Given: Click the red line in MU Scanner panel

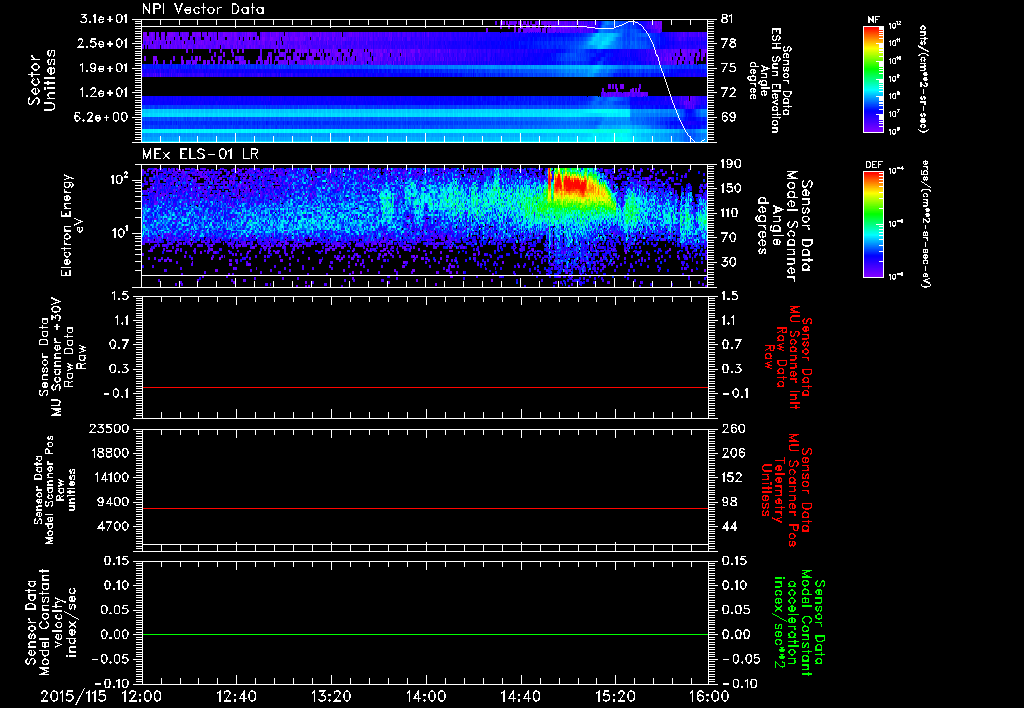Looking at the screenshot, I should [425, 388].
